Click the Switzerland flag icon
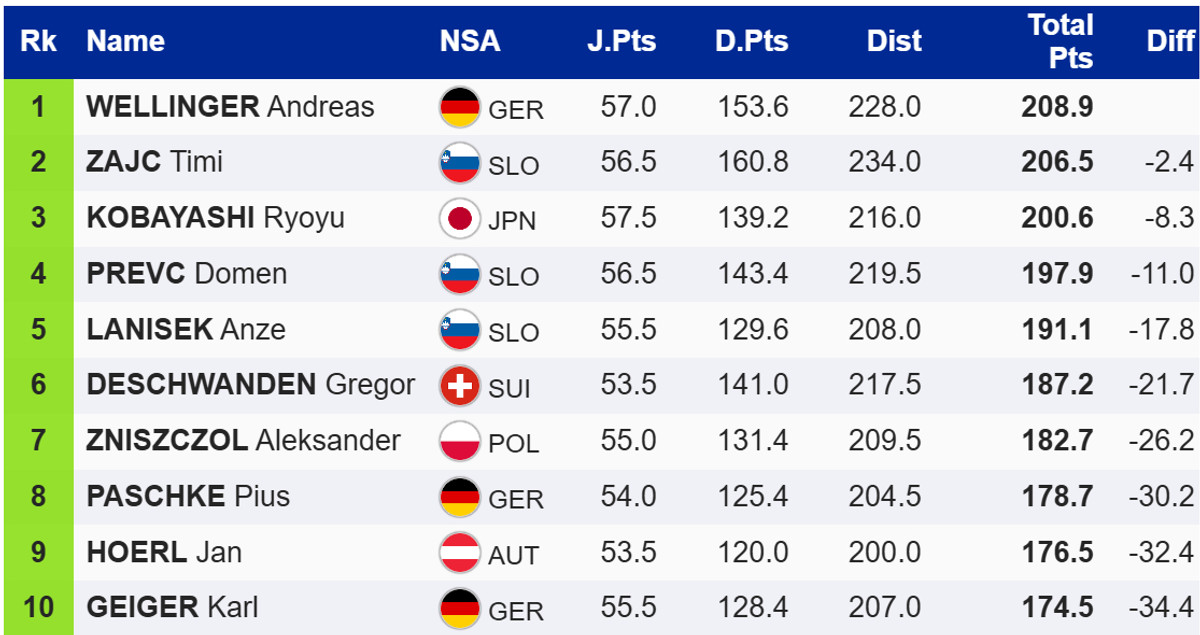Screen dimensions: 1200x635 click(460, 386)
